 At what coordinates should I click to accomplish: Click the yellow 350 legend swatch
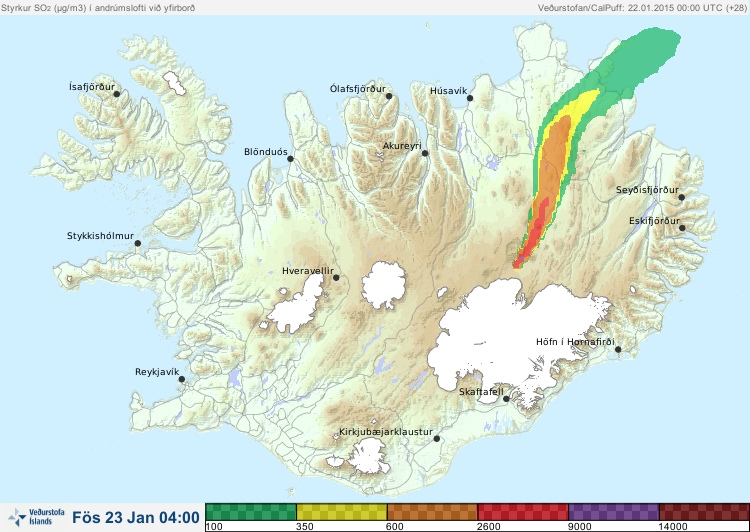(342, 512)
